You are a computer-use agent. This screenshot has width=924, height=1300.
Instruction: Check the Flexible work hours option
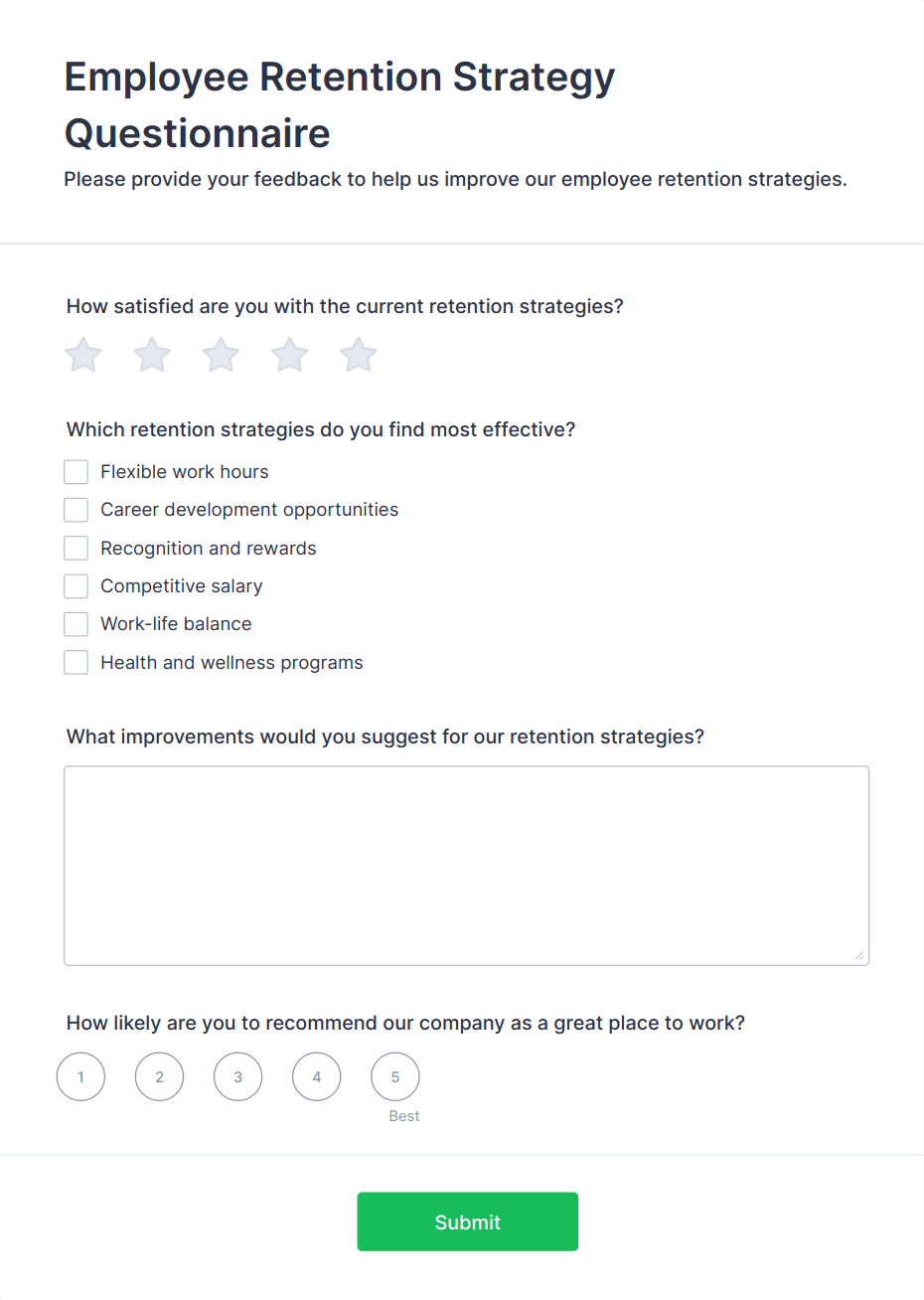coord(76,471)
